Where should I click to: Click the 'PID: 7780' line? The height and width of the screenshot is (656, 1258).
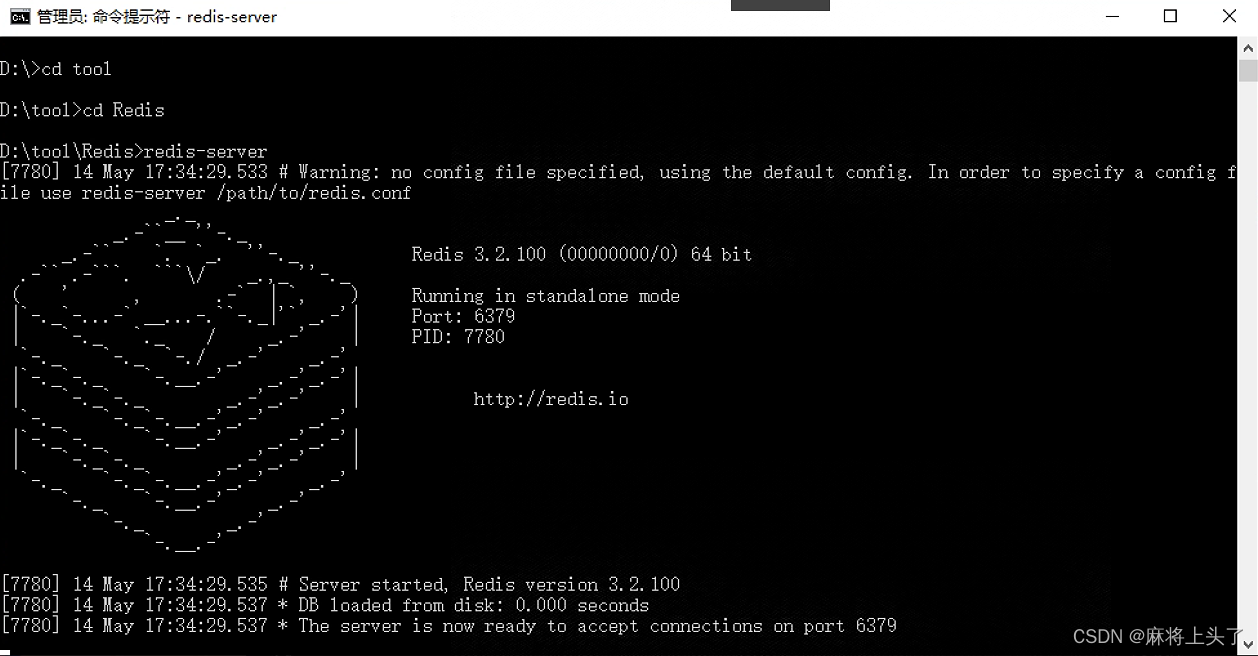point(458,337)
